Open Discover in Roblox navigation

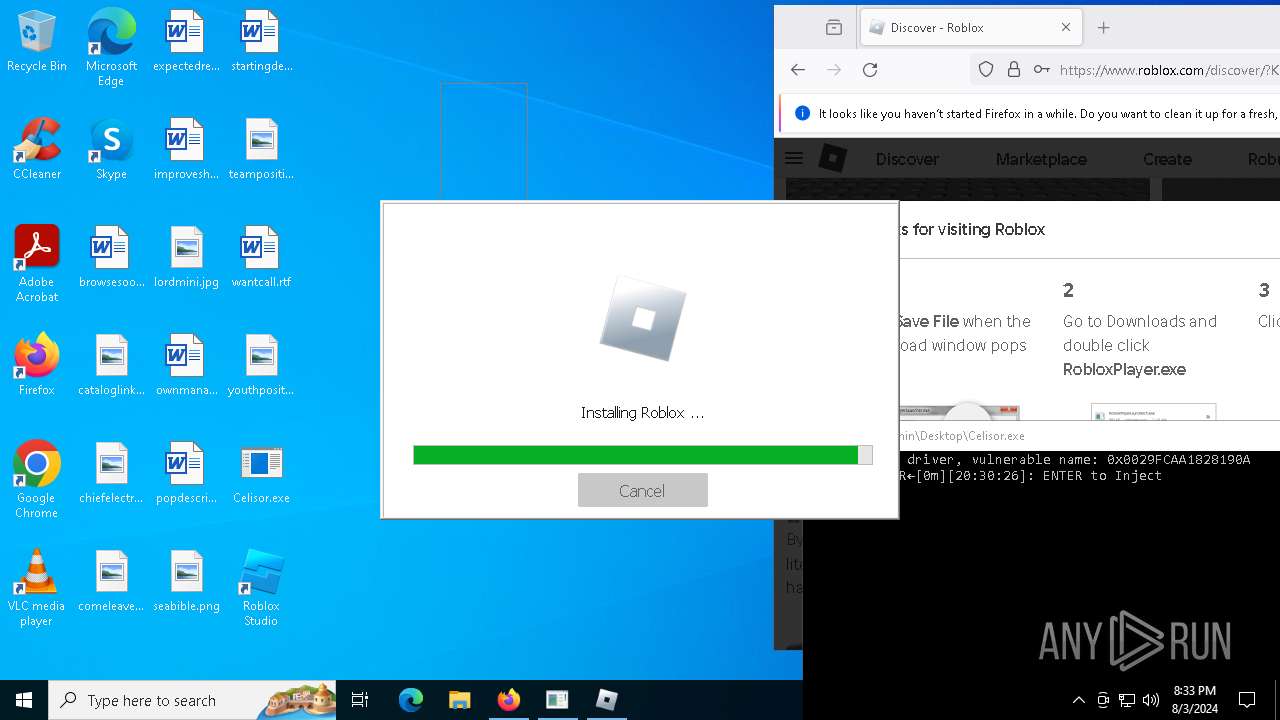907,159
